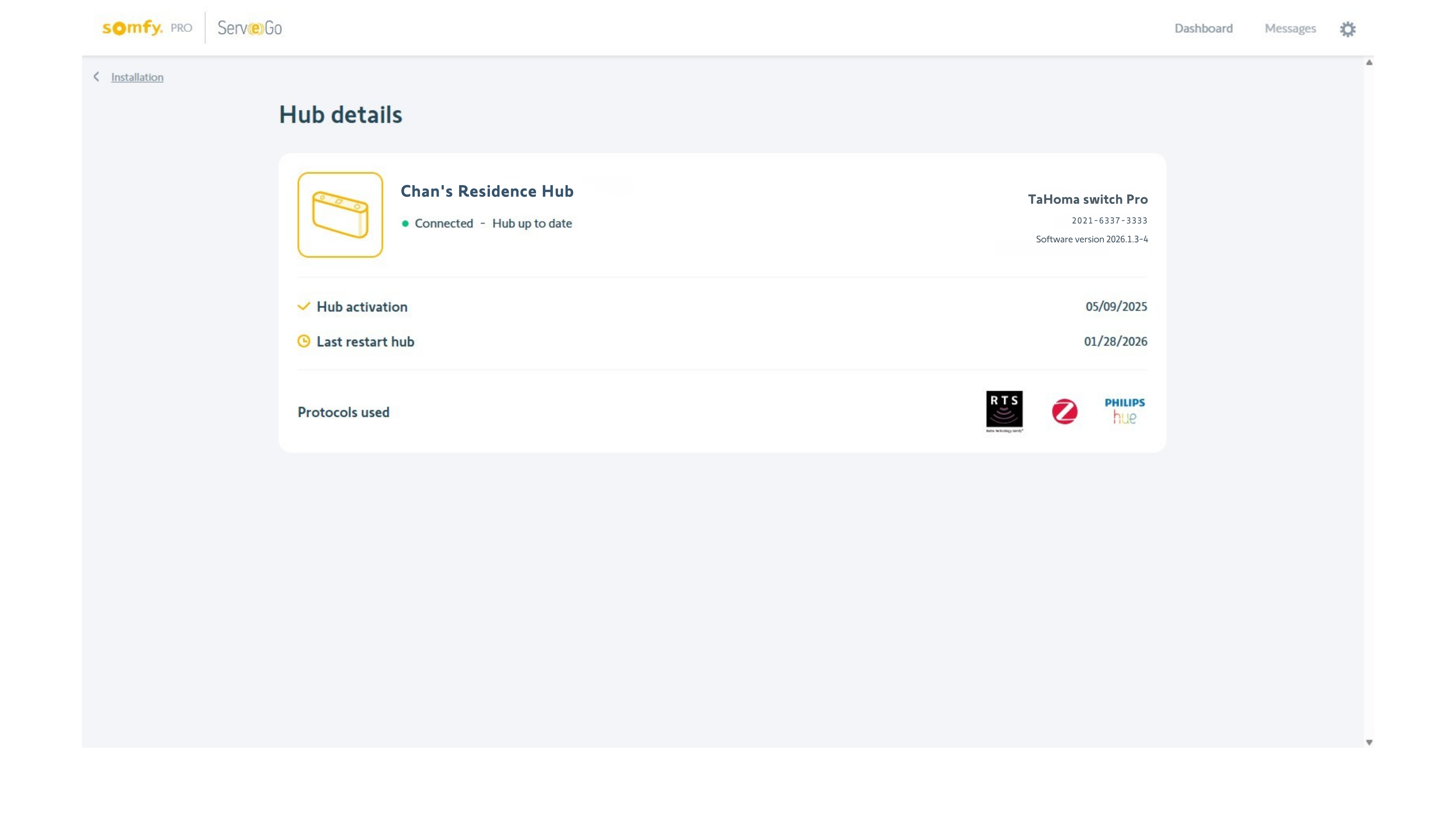
Task: Open settings via the gear icon
Action: tap(1347, 29)
